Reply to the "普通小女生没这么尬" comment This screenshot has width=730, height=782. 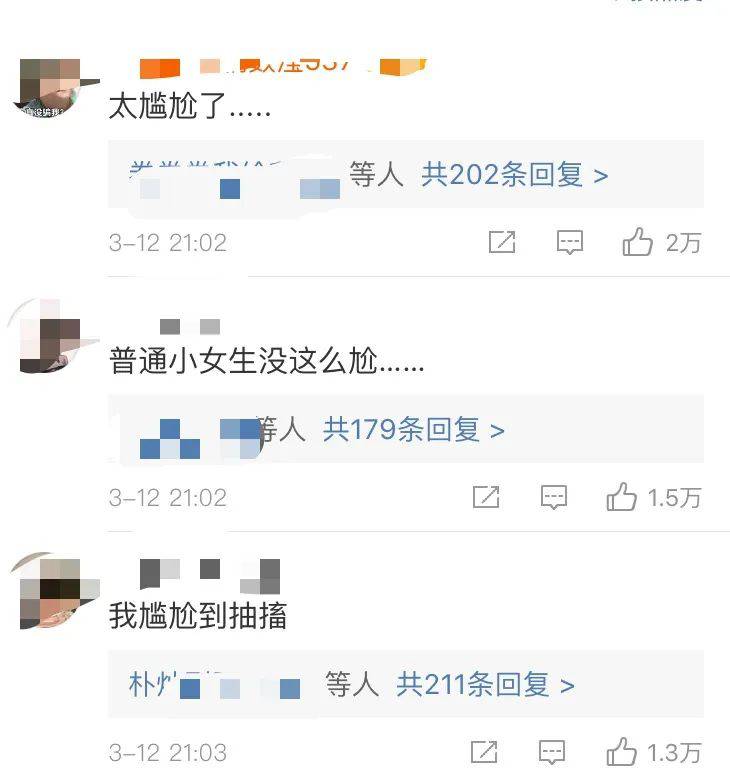554,497
